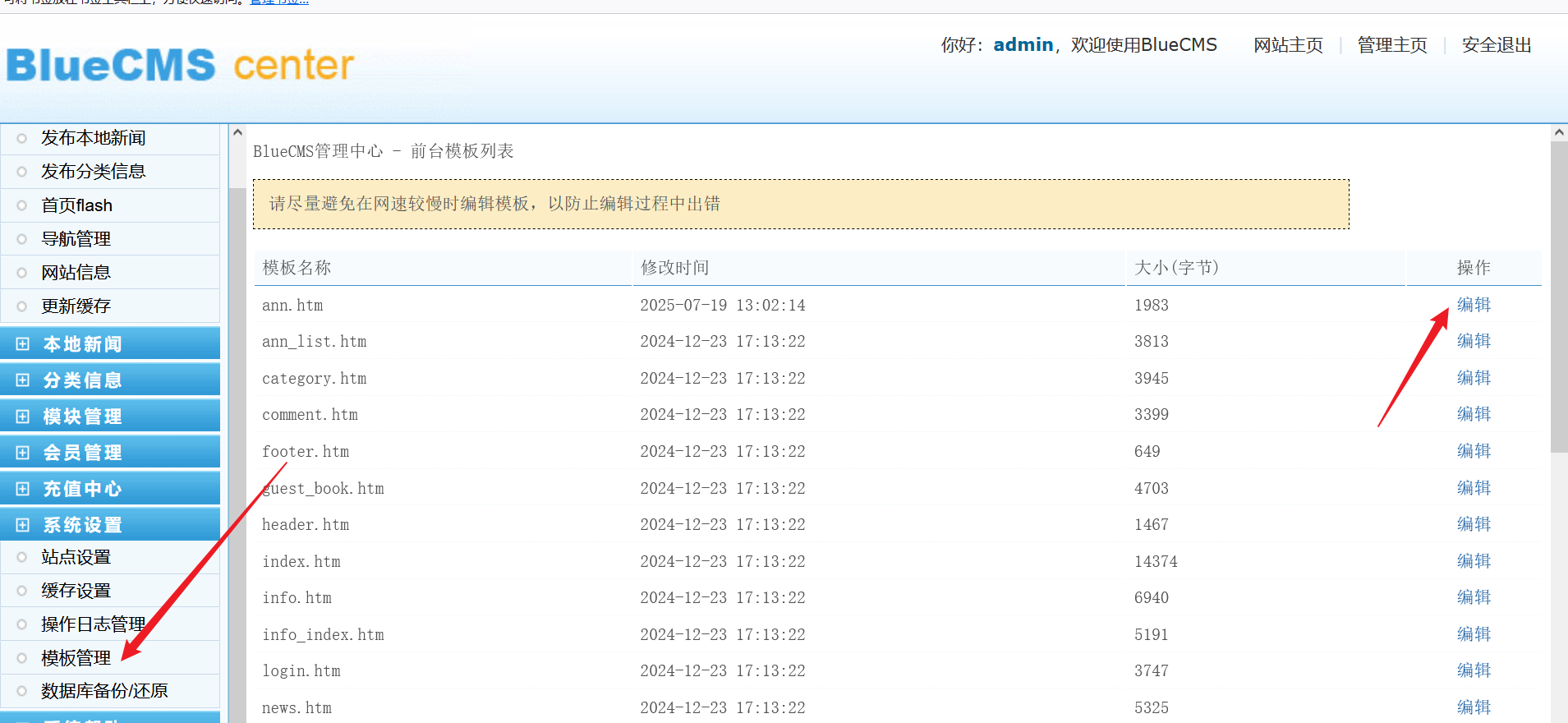Click the 模板名称 column header
This screenshot has height=723, width=1568.
443,268
